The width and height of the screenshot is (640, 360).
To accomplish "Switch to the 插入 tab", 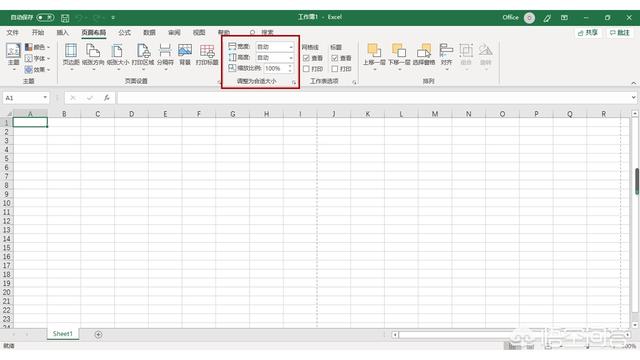I will pos(62,32).
